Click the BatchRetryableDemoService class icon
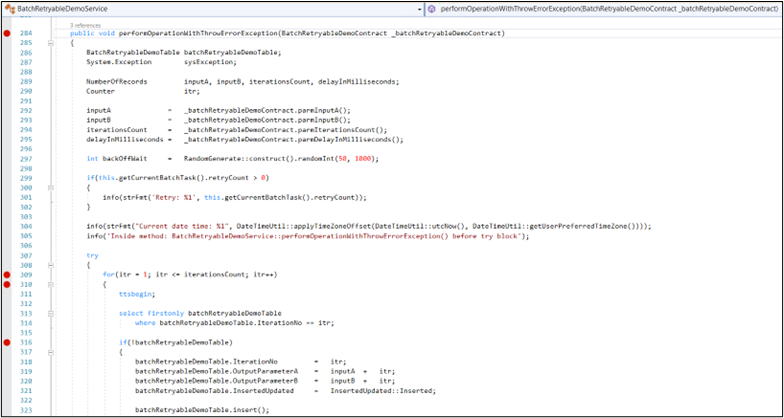This screenshot has height=418, width=784. pyautogui.click(x=9, y=9)
